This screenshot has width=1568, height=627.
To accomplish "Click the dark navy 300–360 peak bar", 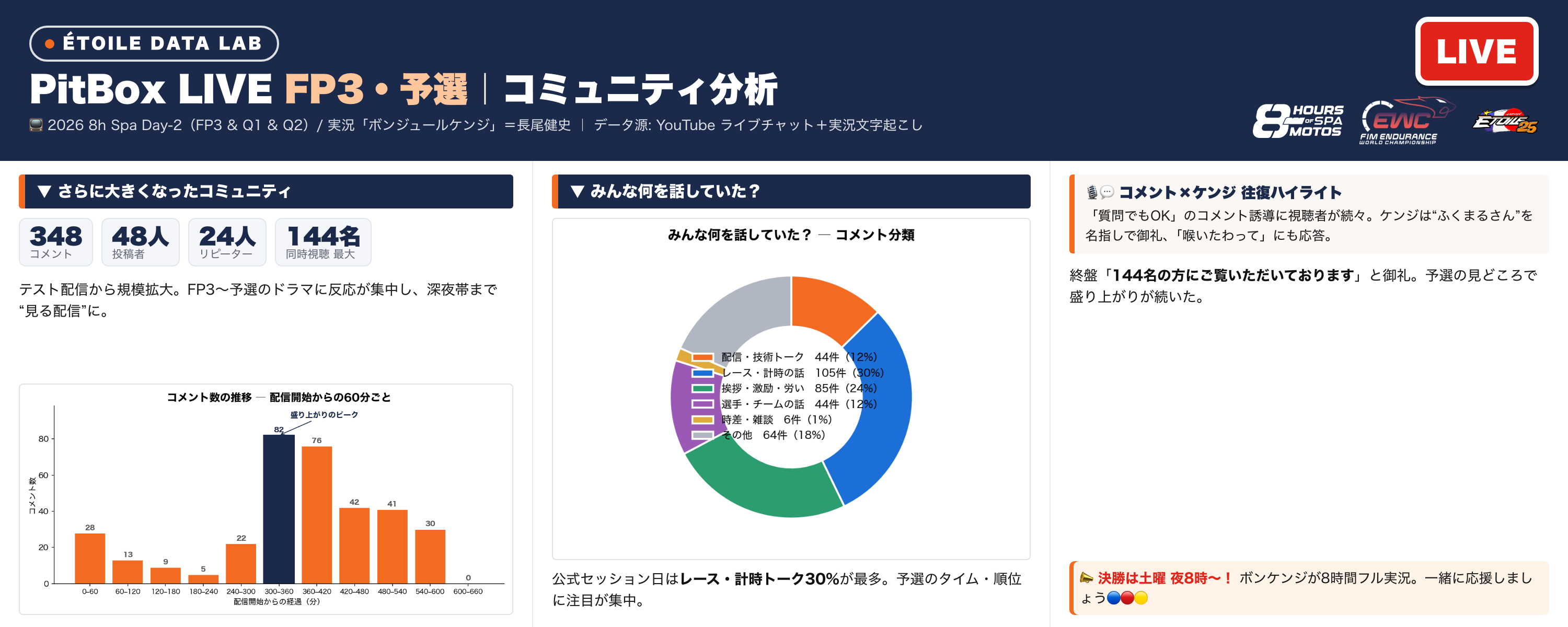I will click(x=279, y=509).
